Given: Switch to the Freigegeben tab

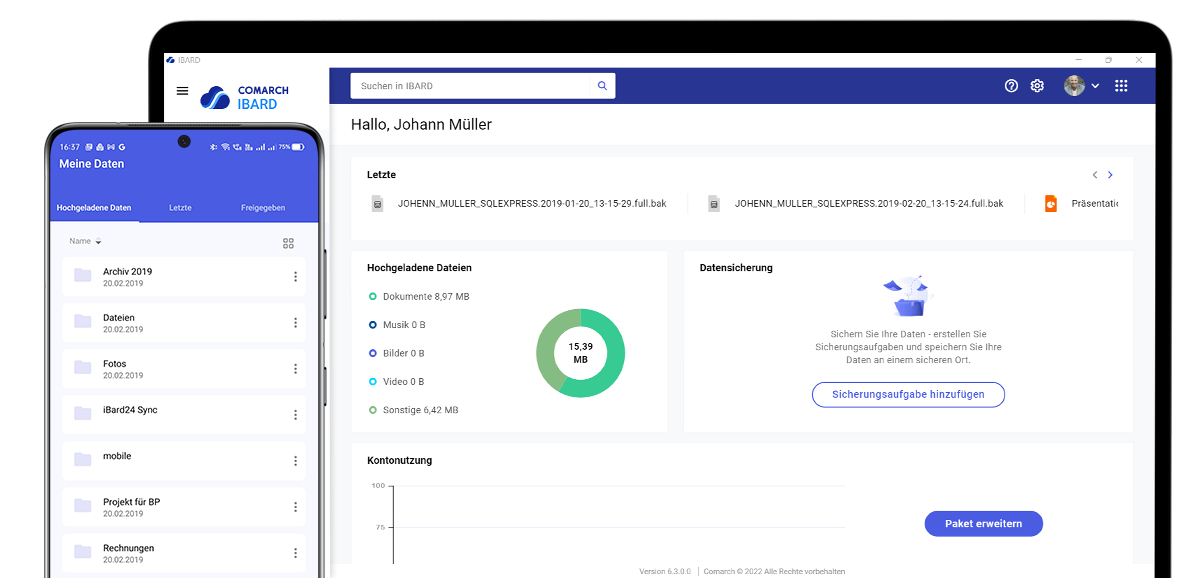Looking at the screenshot, I should [263, 207].
